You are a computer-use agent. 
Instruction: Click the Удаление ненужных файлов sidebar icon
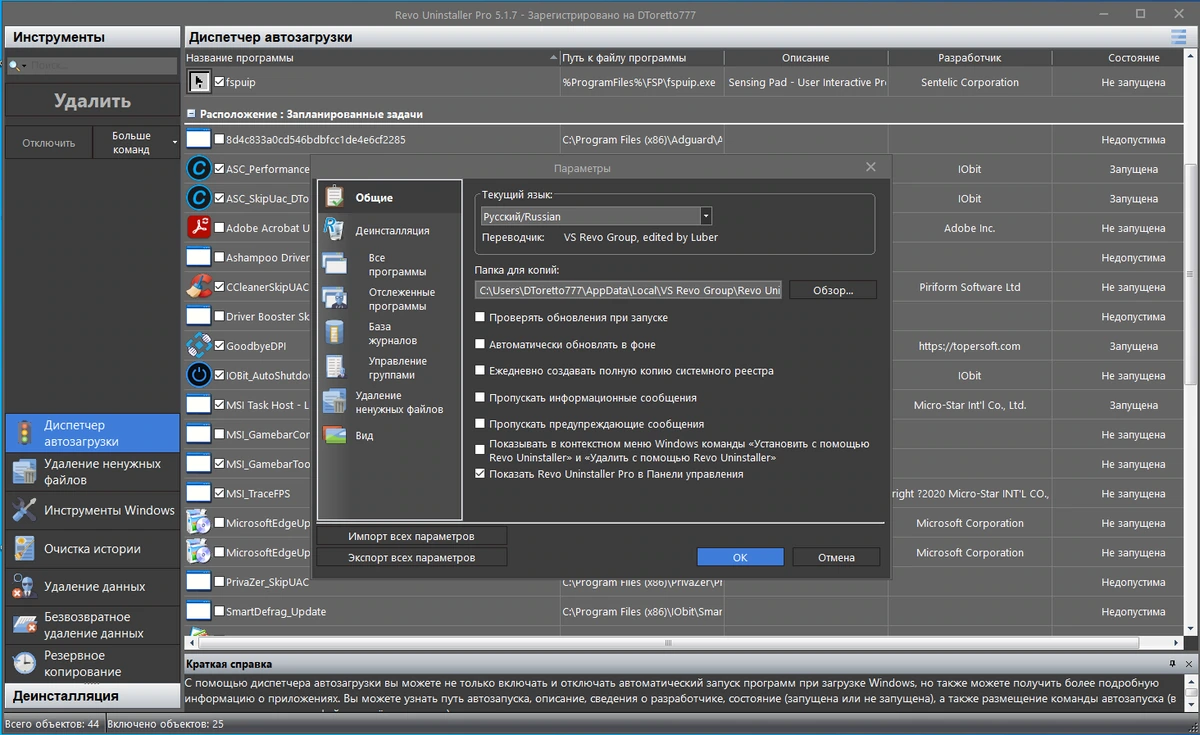[x=24, y=472]
